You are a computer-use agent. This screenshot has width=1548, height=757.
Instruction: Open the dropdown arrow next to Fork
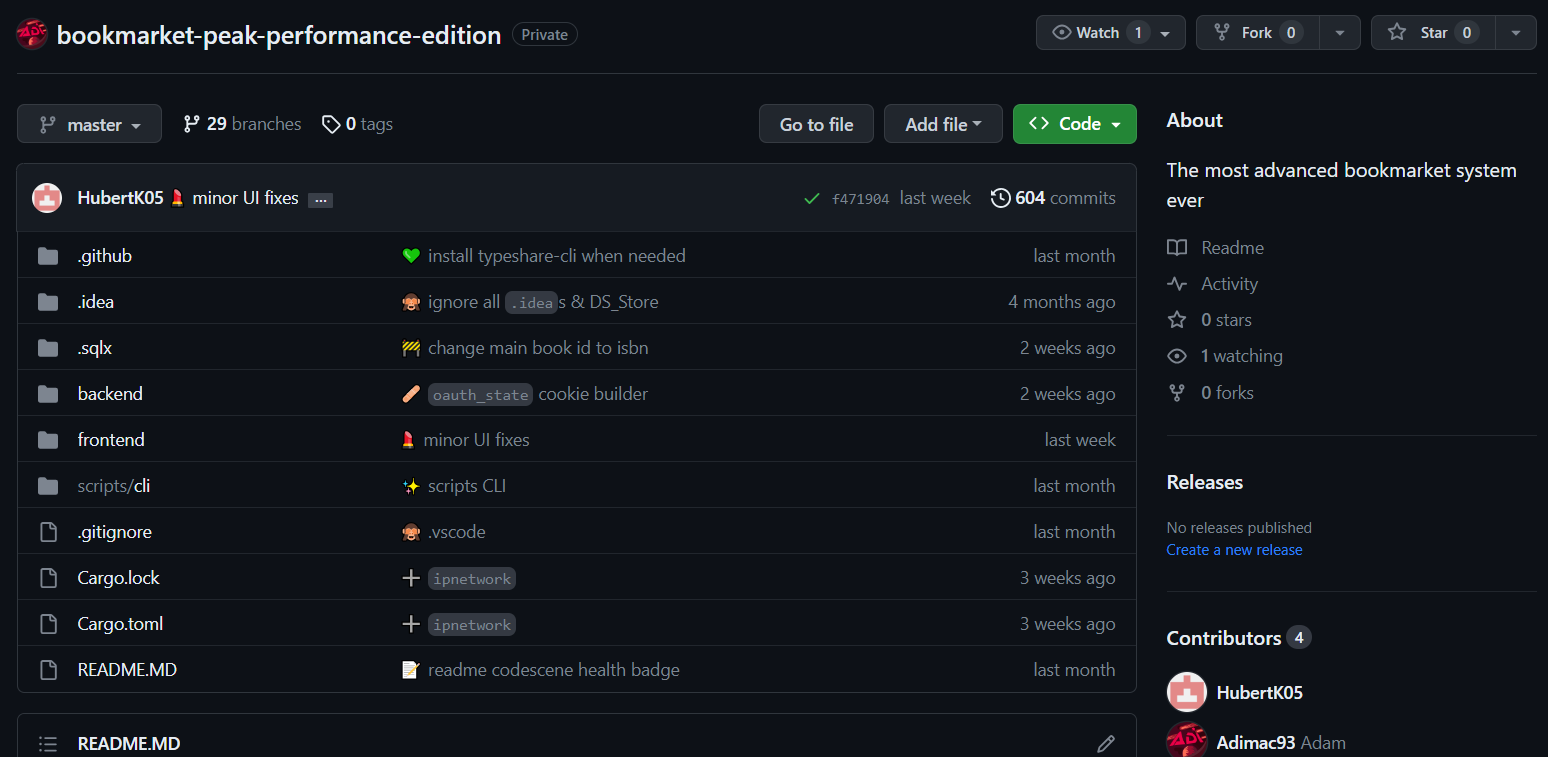point(1340,33)
